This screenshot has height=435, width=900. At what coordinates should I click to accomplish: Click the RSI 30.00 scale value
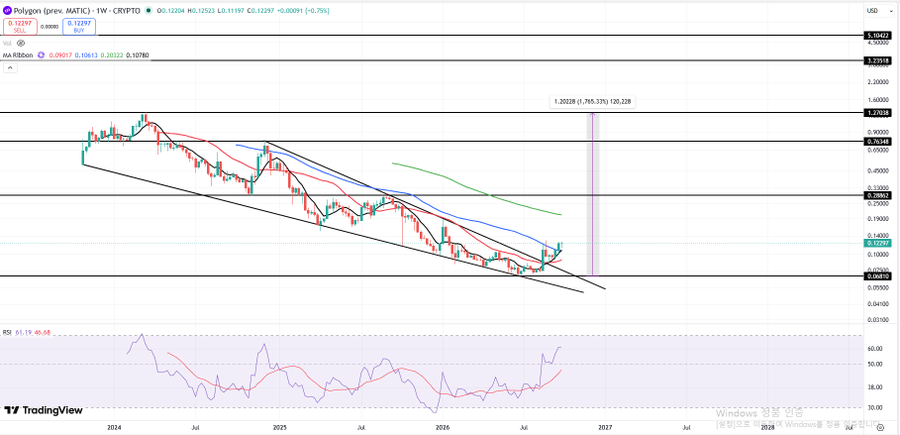coord(875,407)
